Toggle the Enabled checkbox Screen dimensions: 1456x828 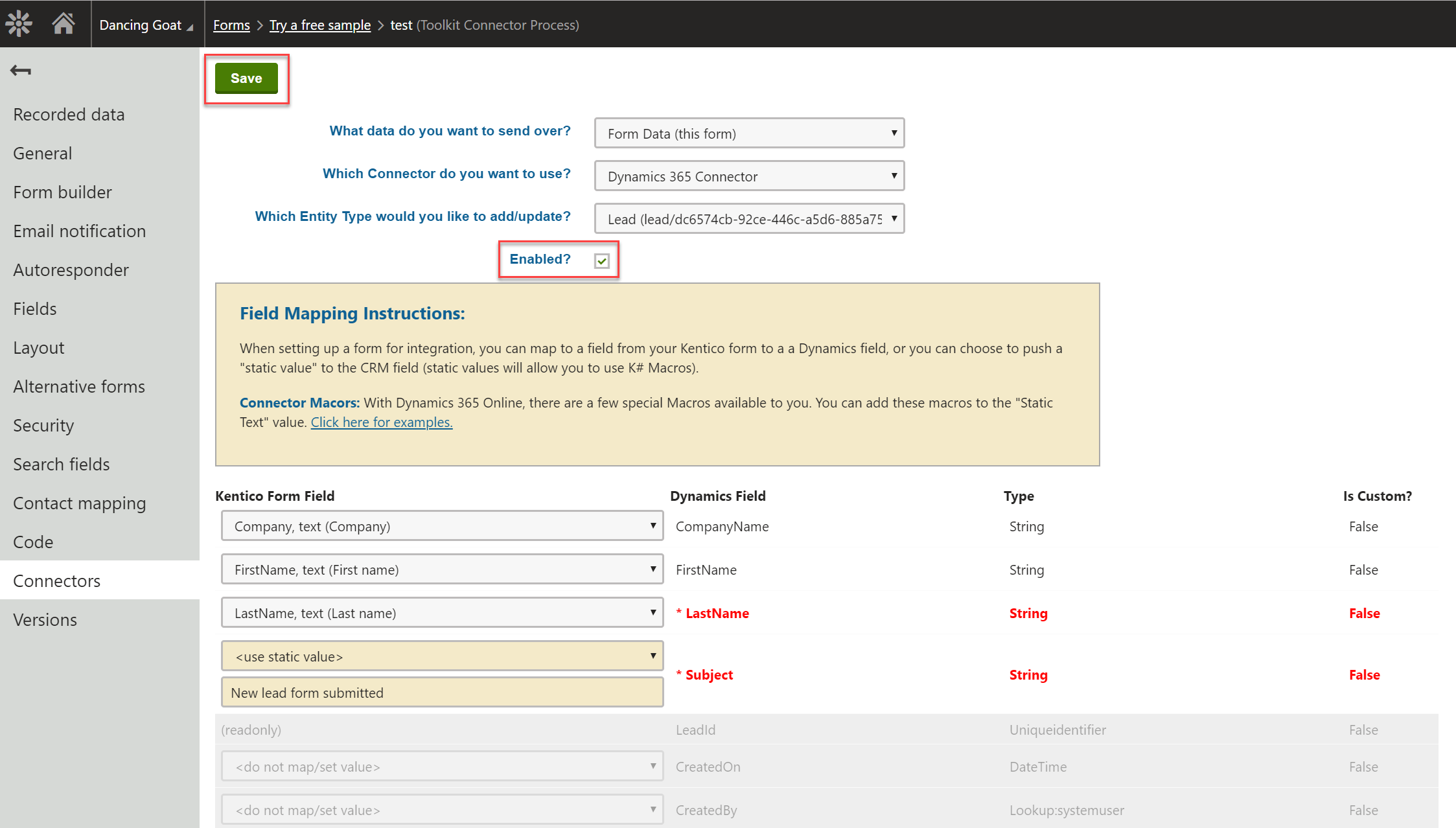(x=601, y=261)
